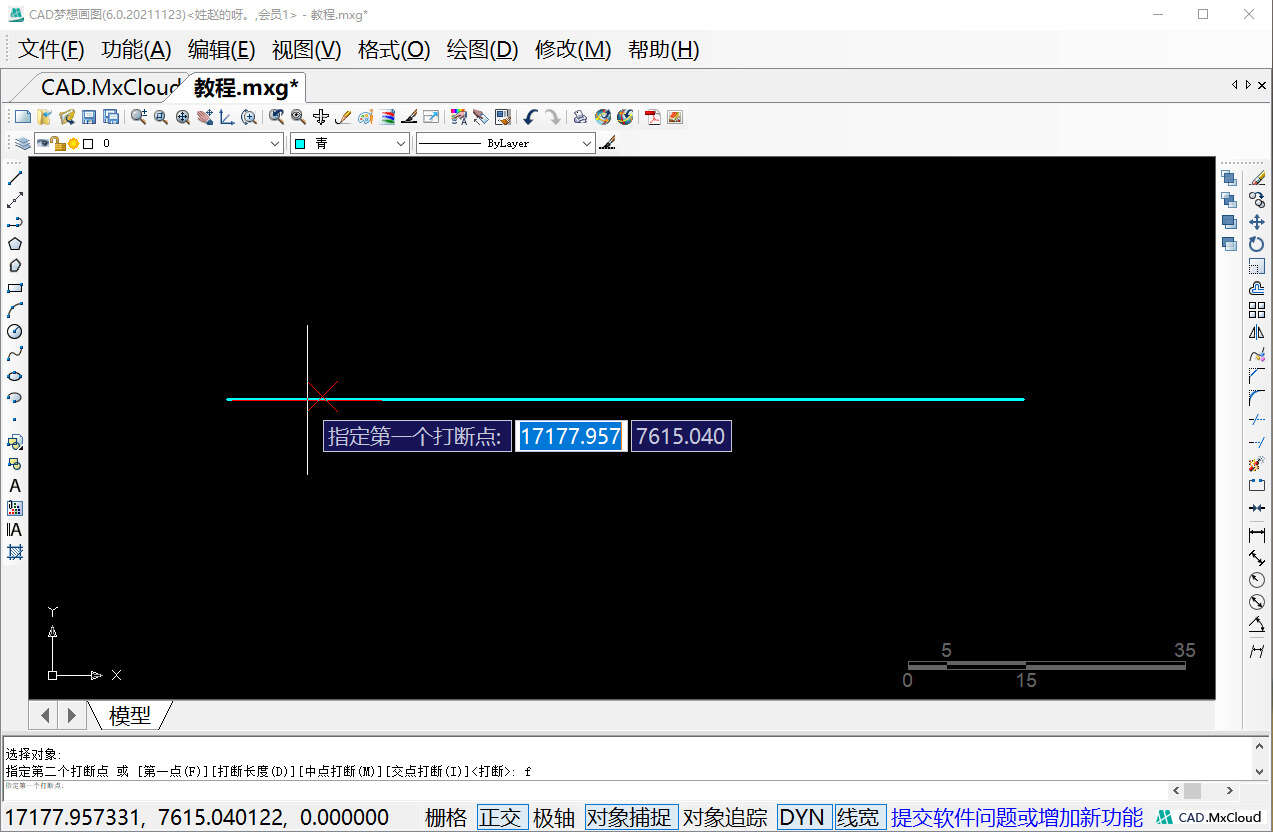Go to previous document tab arrow
Image resolution: width=1273 pixels, height=832 pixels.
[1234, 85]
